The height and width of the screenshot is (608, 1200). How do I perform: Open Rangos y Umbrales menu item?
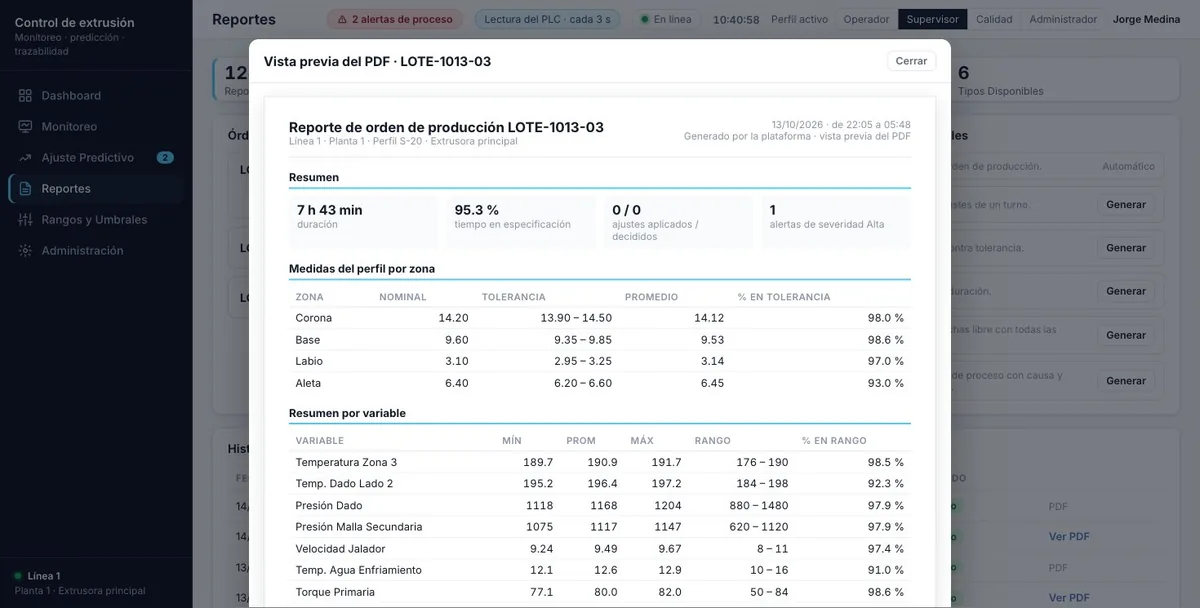[96, 220]
